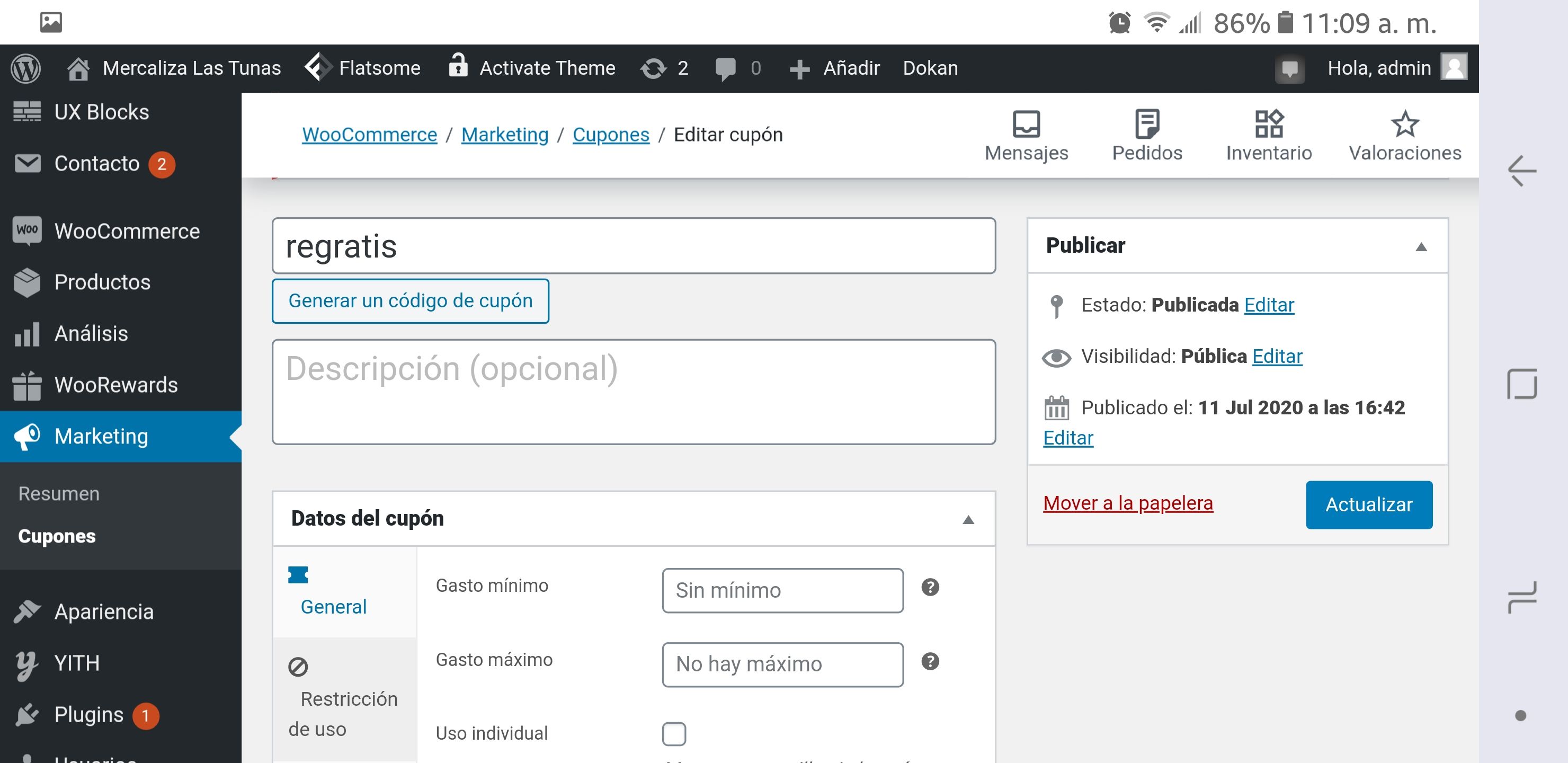This screenshot has height=763, width=1568.
Task: Follow the Marketing breadcrumb link
Action: [505, 135]
